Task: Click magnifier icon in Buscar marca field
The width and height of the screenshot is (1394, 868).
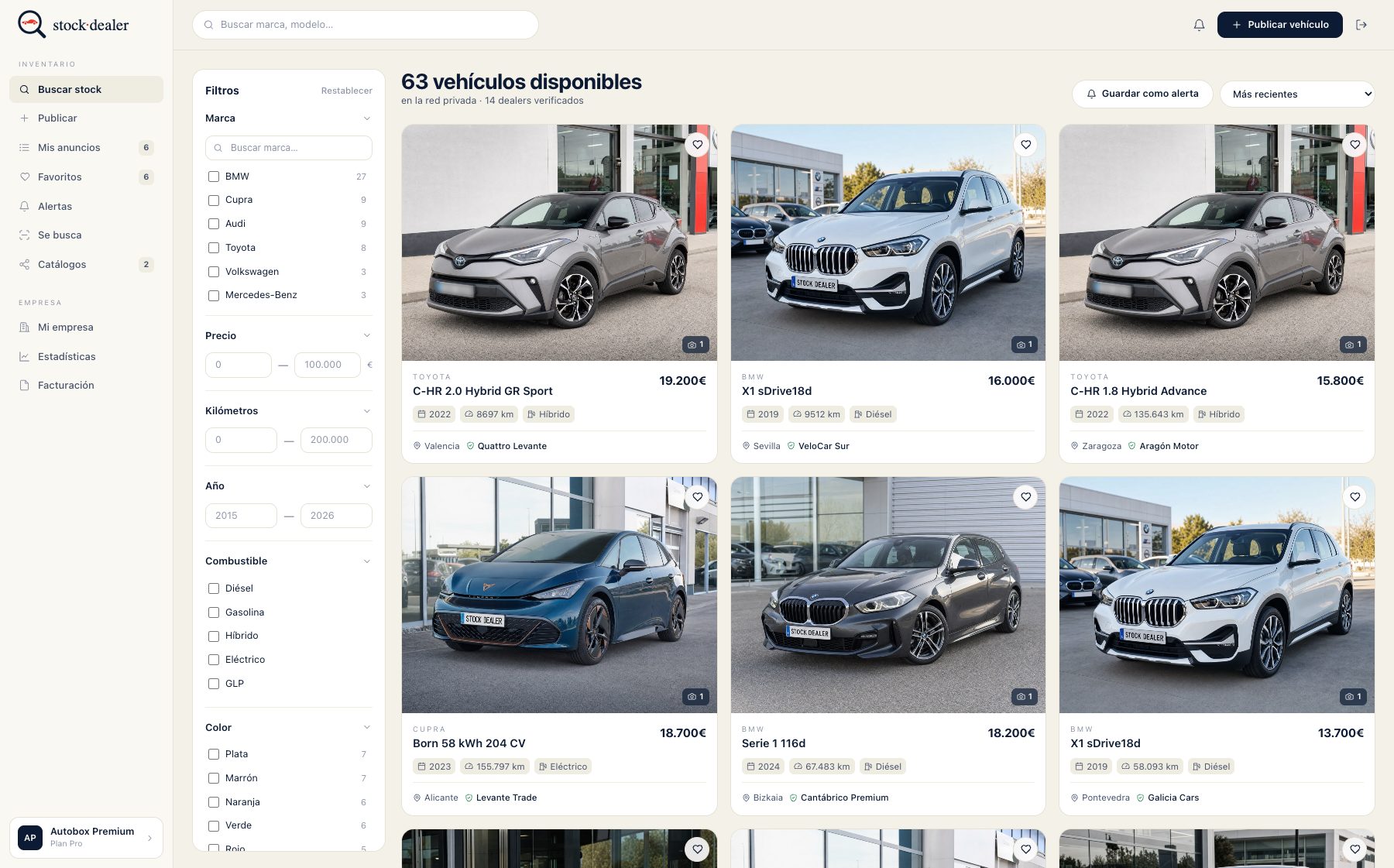Action: point(218,148)
